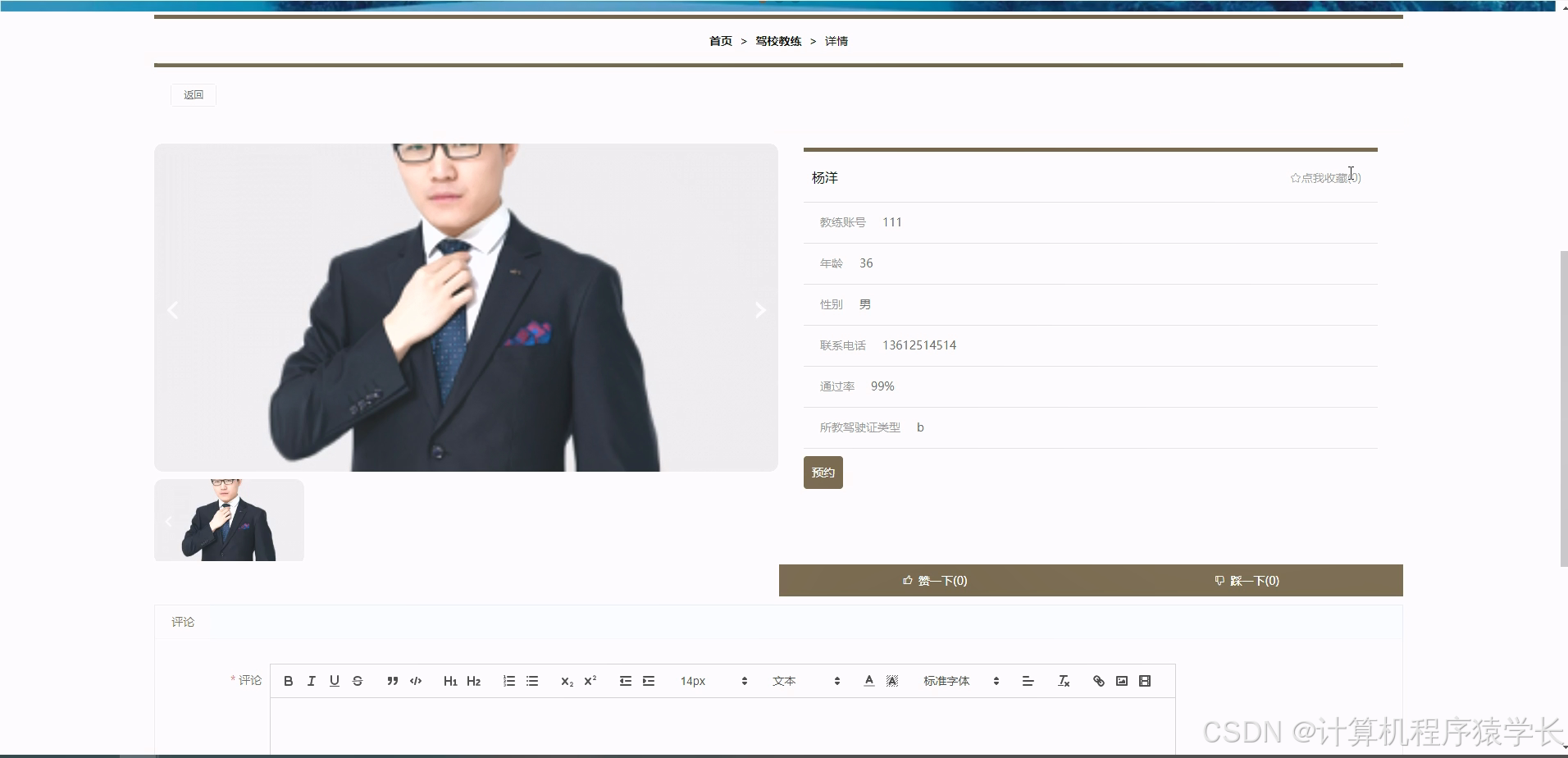Insert a hyperlink in the comment editor
The width and height of the screenshot is (1568, 758).
[x=1098, y=681]
